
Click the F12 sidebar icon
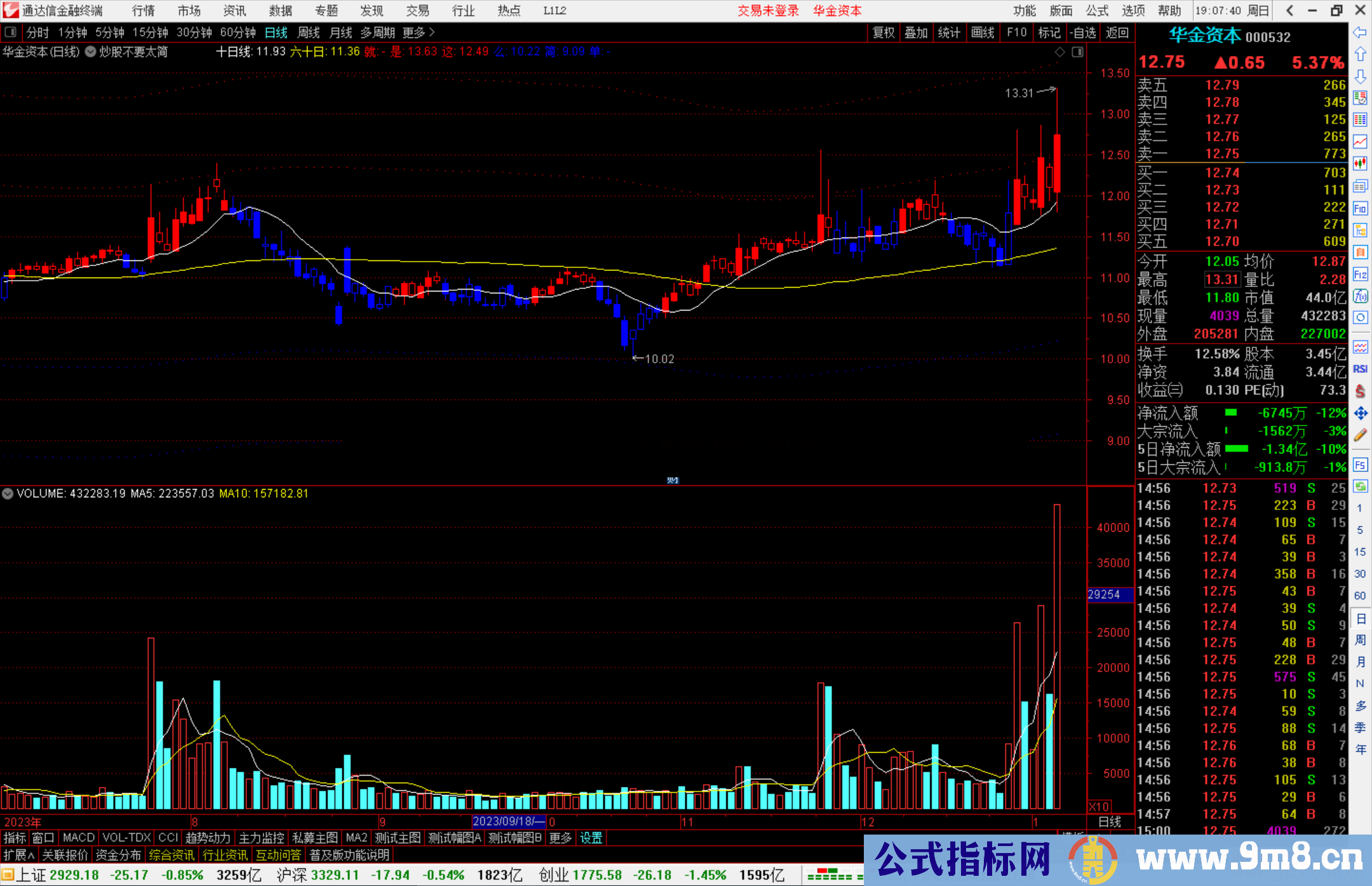pos(1360,274)
